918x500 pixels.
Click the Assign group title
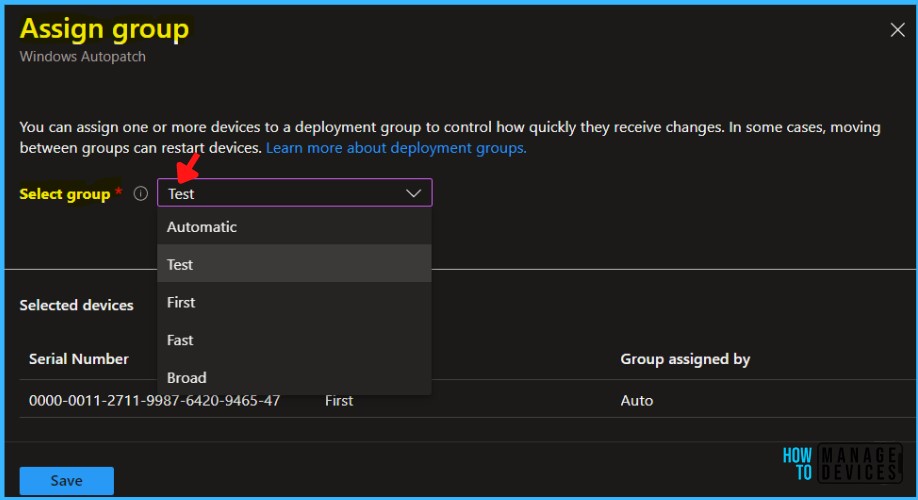click(104, 29)
